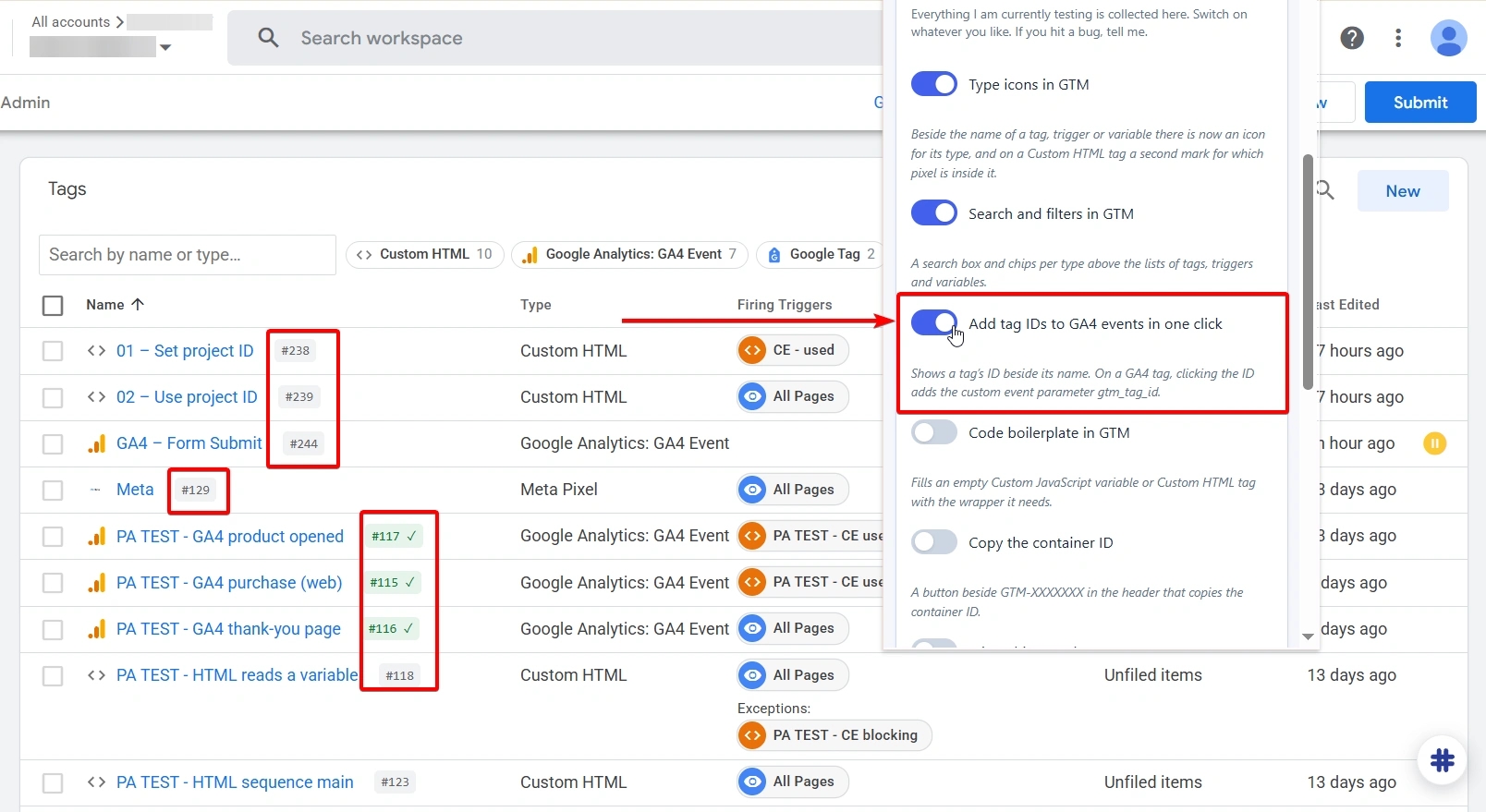Open the user account avatar
This screenshot has width=1486, height=812.
pyautogui.click(x=1448, y=38)
